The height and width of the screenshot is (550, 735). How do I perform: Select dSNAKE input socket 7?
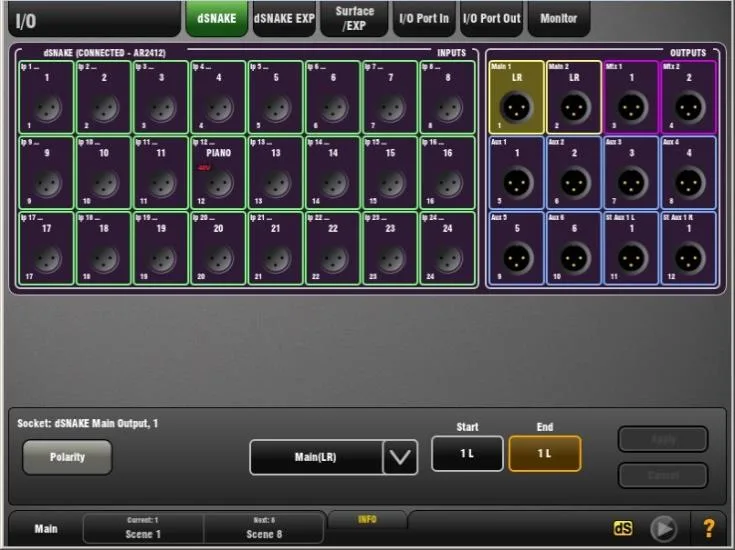pos(390,98)
